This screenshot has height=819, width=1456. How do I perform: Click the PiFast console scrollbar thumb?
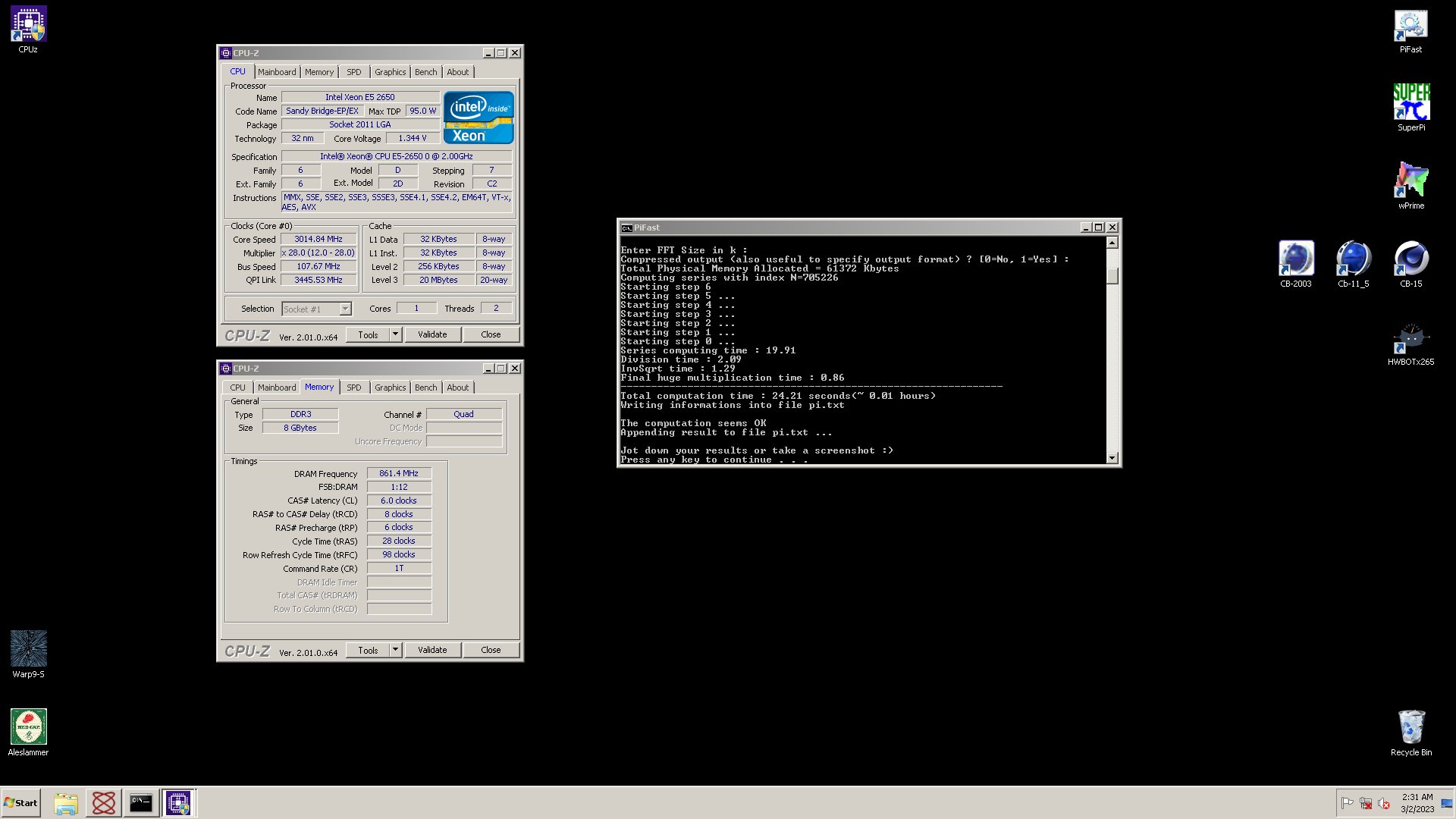tap(1112, 276)
